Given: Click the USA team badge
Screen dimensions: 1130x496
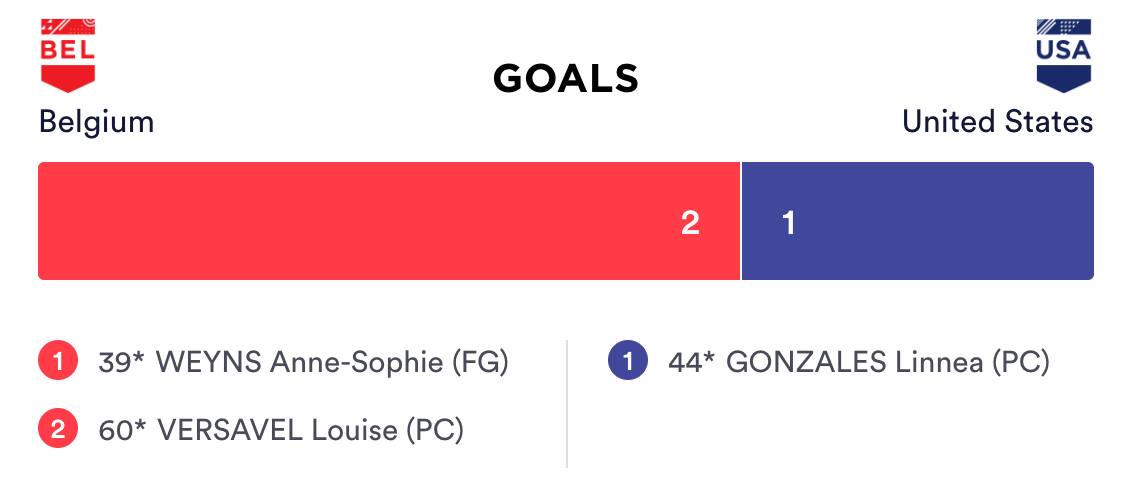Looking at the screenshot, I should pos(1063,54).
